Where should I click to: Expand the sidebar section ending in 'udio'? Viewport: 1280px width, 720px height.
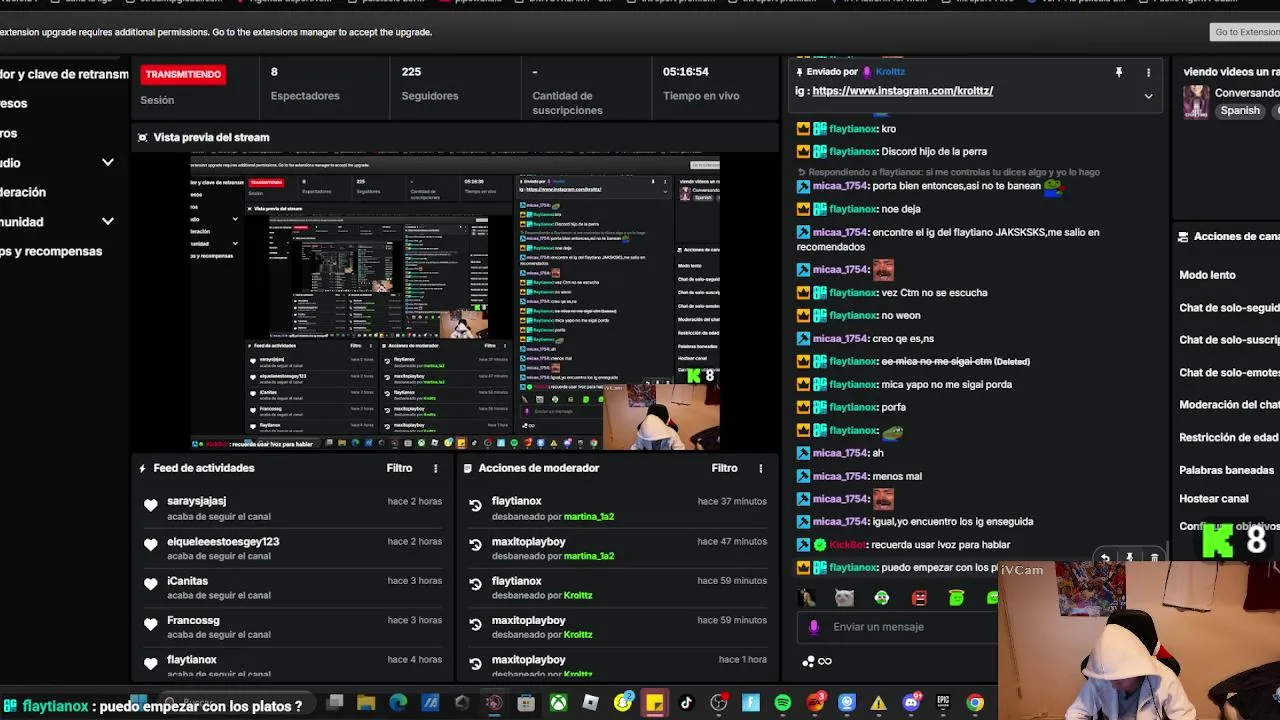point(107,163)
